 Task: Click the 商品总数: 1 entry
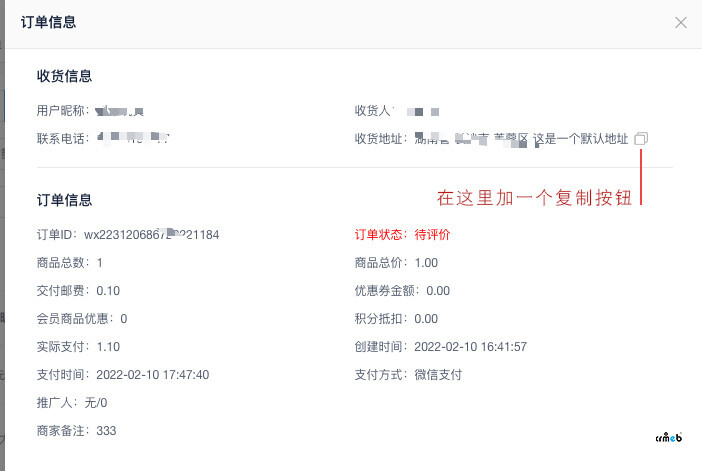pyautogui.click(x=69, y=263)
